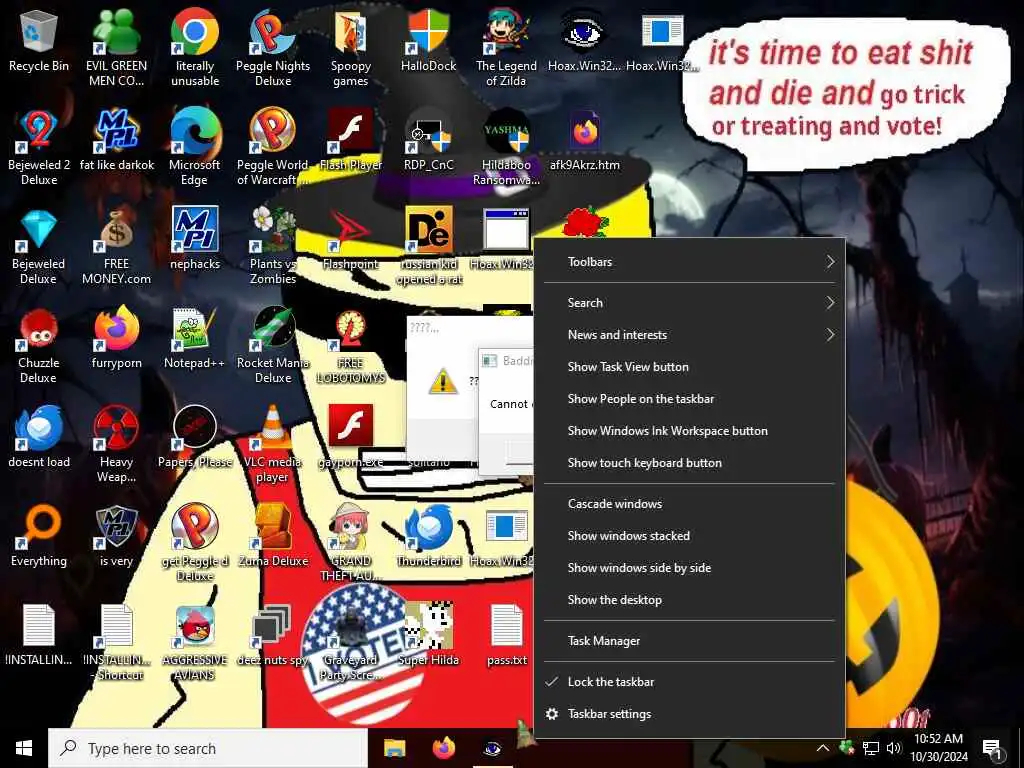This screenshot has height=768, width=1024.
Task: Open the eye application taskbar icon
Action: [493, 748]
